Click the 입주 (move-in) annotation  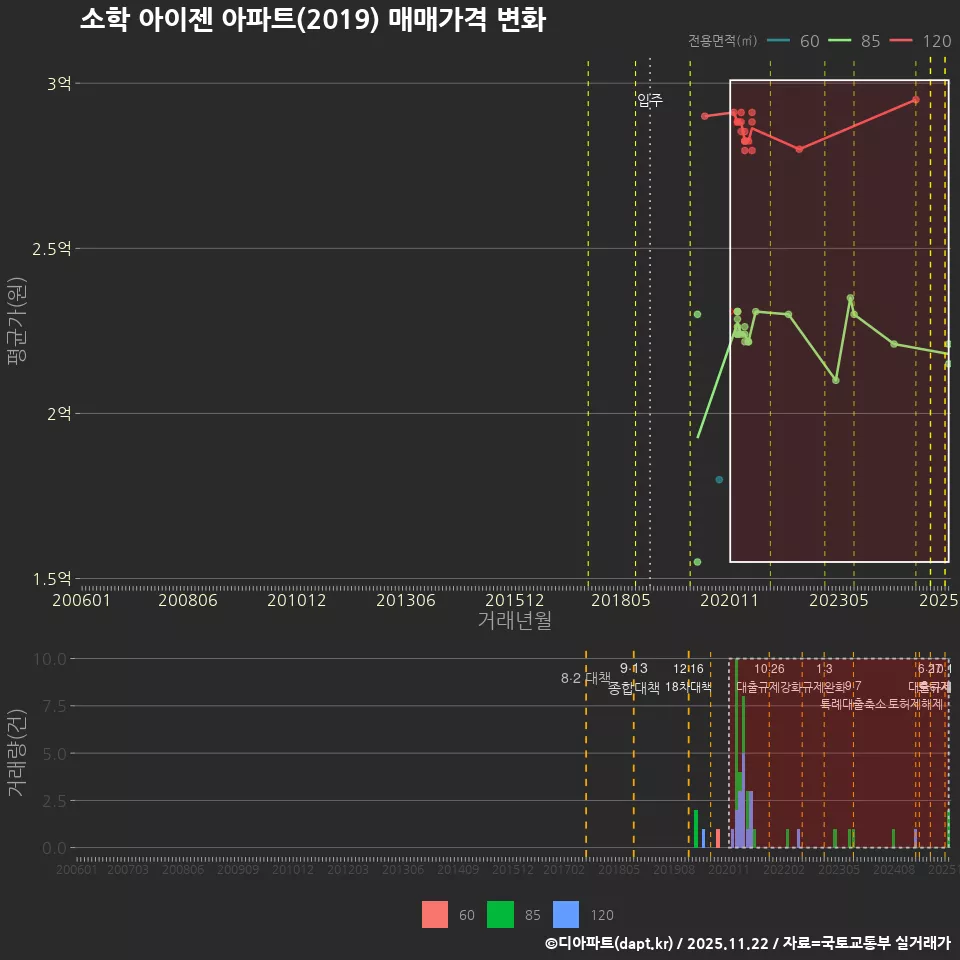pos(650,100)
